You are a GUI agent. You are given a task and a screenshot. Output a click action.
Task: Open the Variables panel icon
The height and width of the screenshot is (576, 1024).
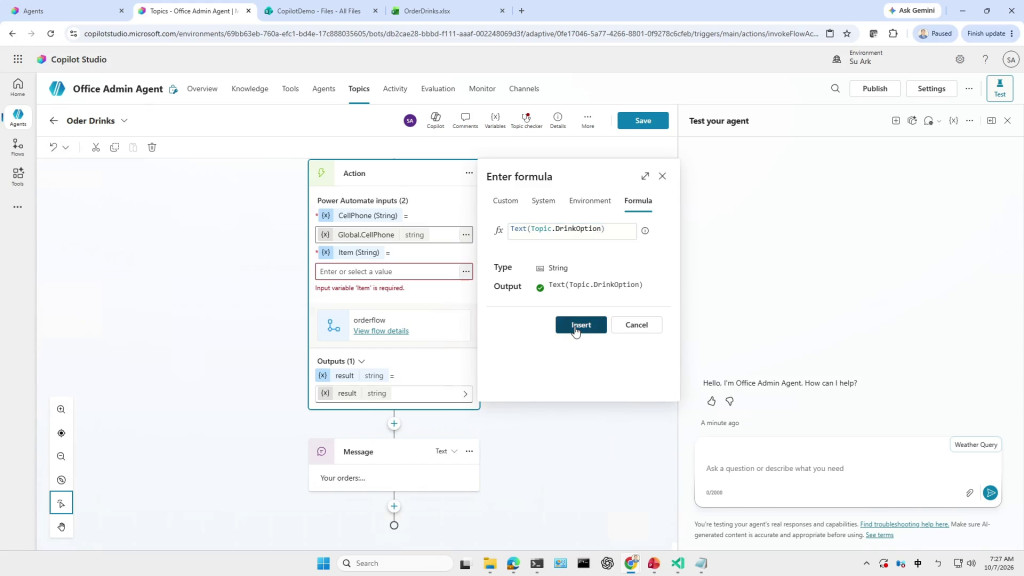point(495,120)
